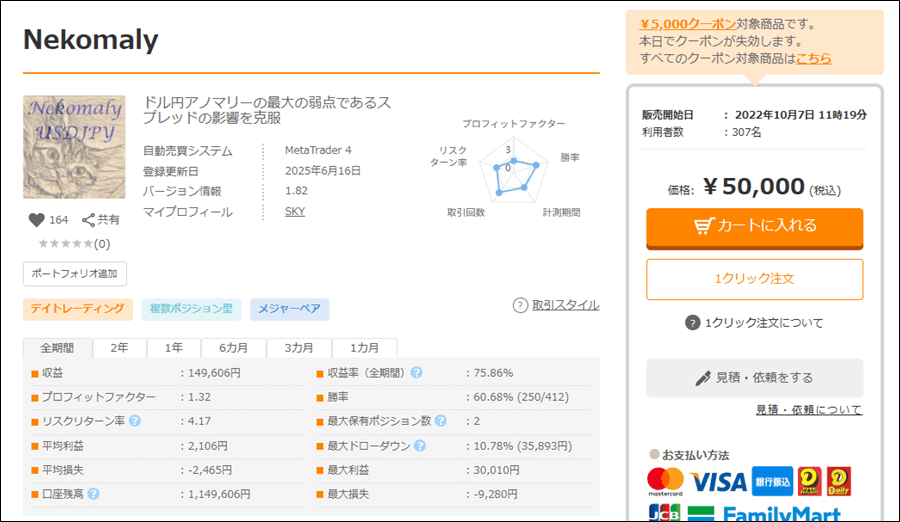Viewport: 900px width, 522px height.
Task: Open the ¥5,000クーポン link
Action: point(688,24)
